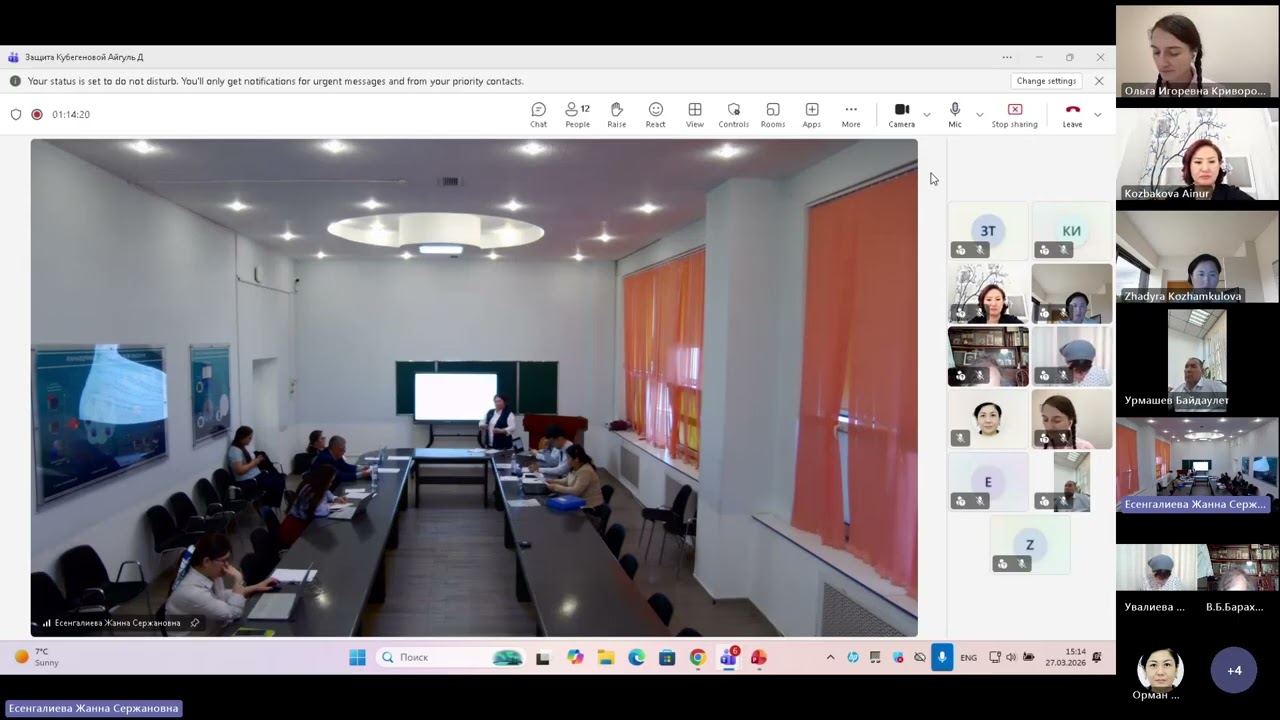Select the ЗТ participant tile
This screenshot has width=1280, height=720.
tap(988, 231)
